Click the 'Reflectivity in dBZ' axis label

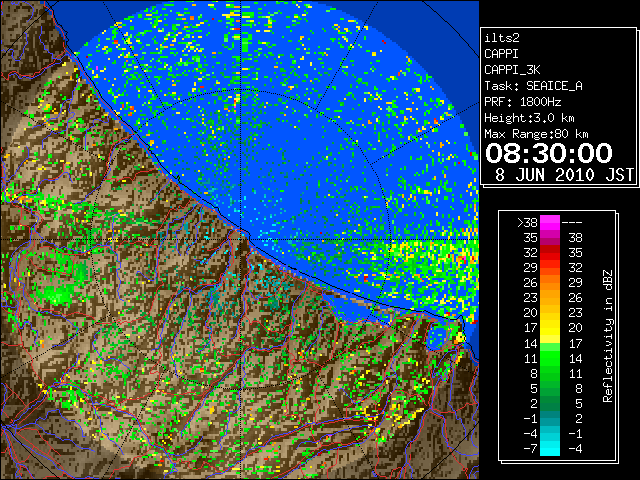coord(607,336)
